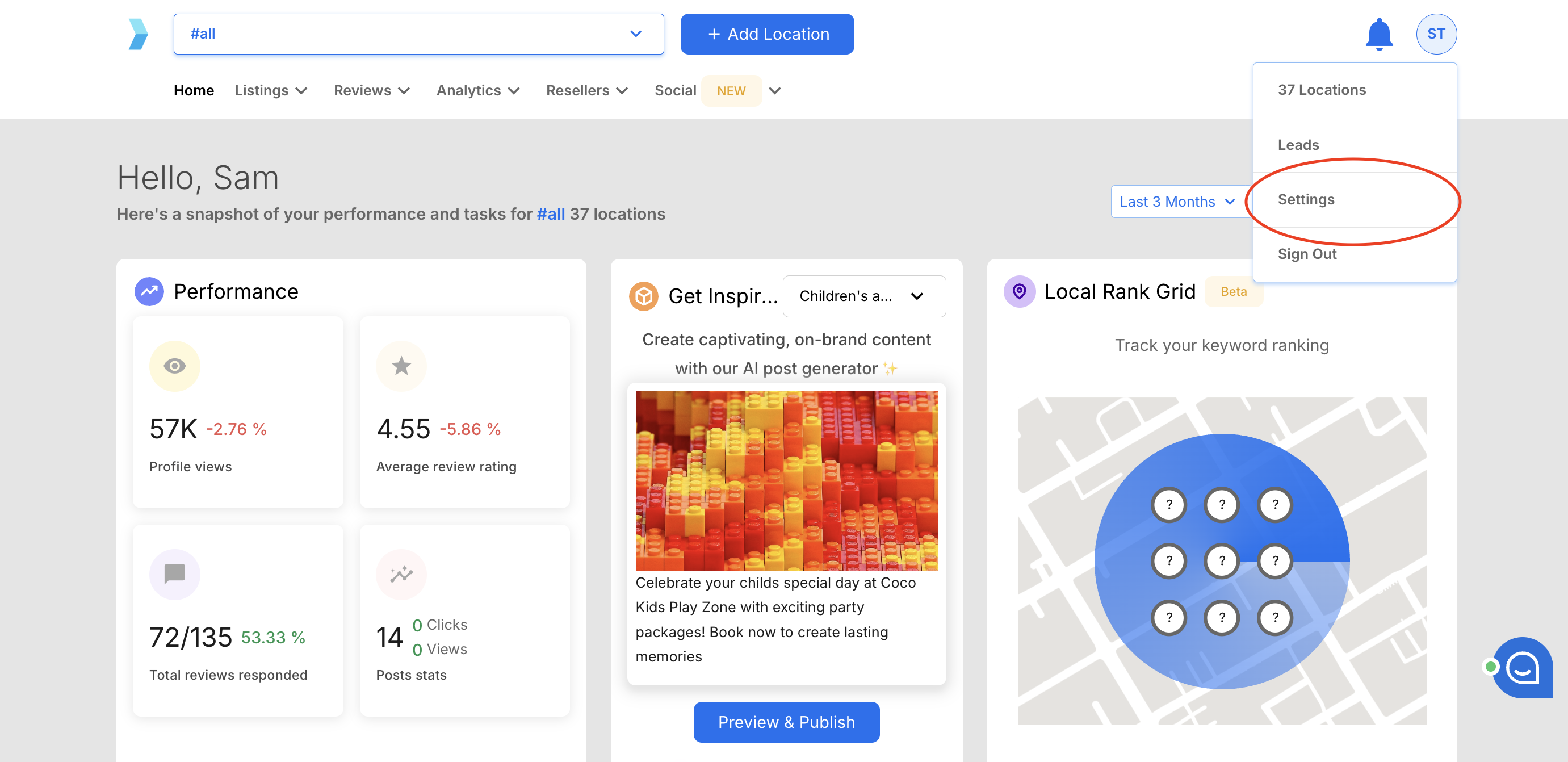
Task: Click the notification bell icon
Action: pyautogui.click(x=1379, y=34)
